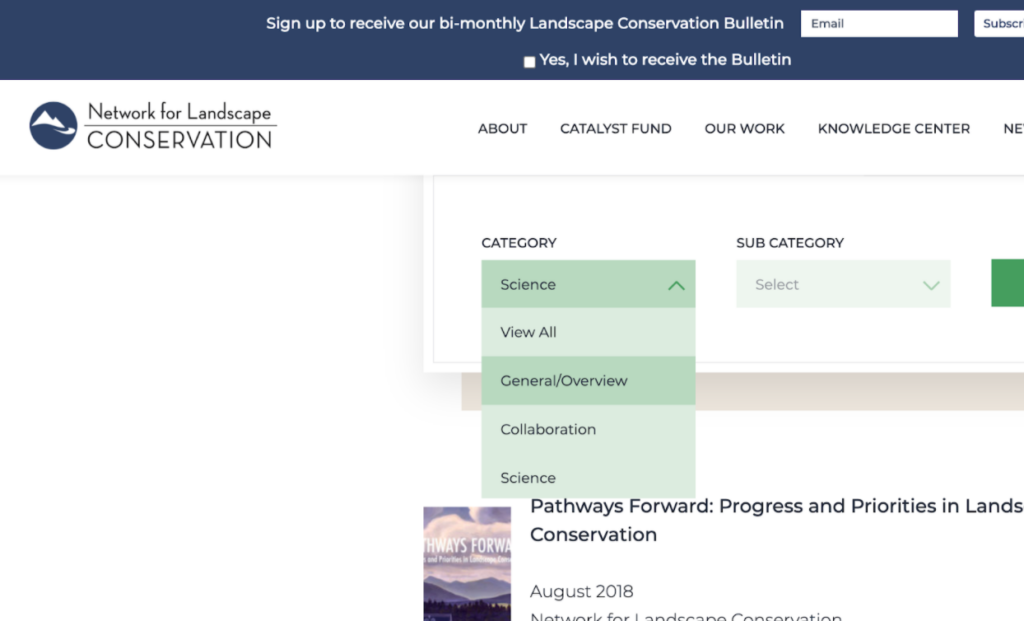Click the Network for Landscape Conservation mountain logo
Image resolution: width=1024 pixels, height=621 pixels.
[53, 126]
